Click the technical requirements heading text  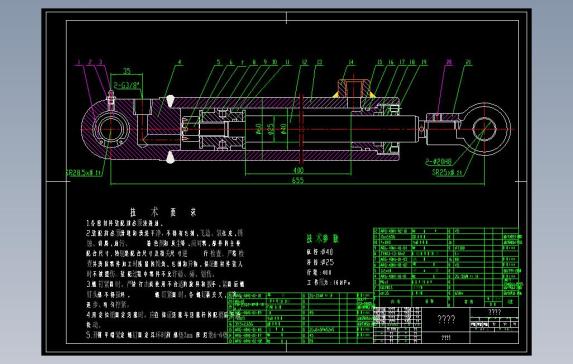pos(163,212)
